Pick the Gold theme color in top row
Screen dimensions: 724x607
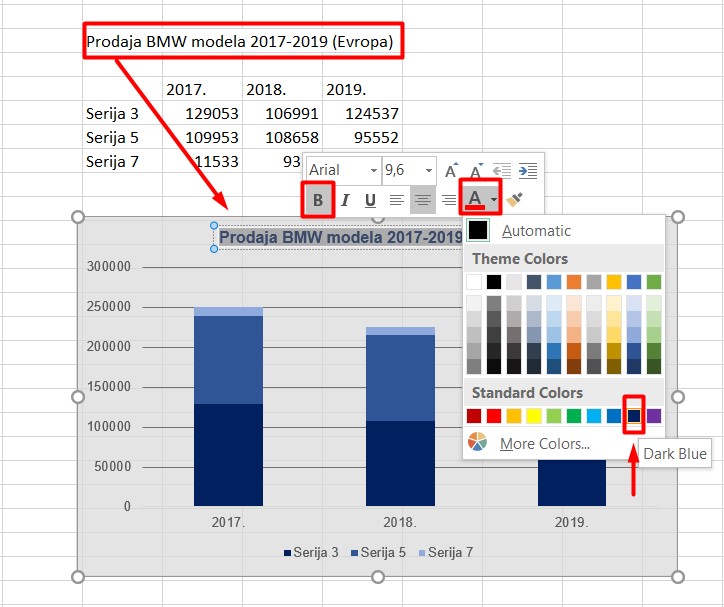click(614, 282)
